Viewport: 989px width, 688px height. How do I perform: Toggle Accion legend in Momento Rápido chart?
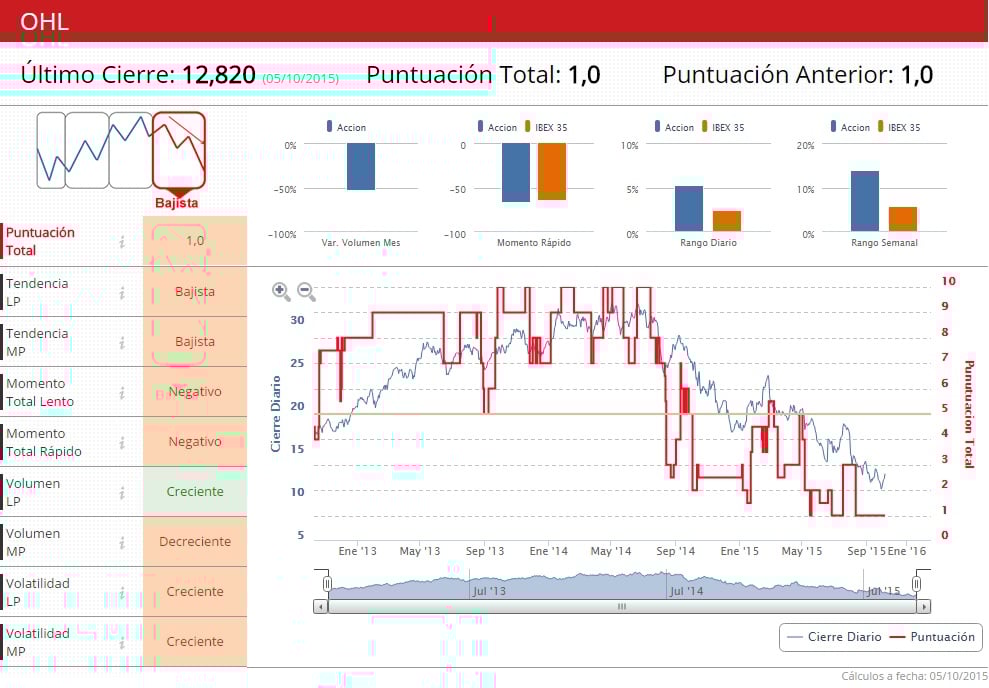(497, 127)
